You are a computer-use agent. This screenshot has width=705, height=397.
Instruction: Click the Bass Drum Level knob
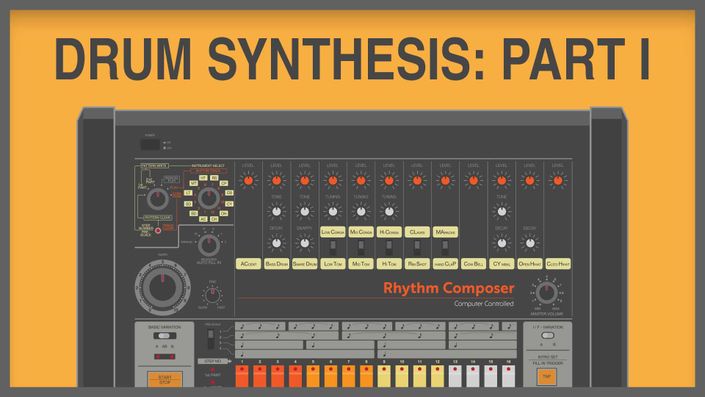coord(276,181)
